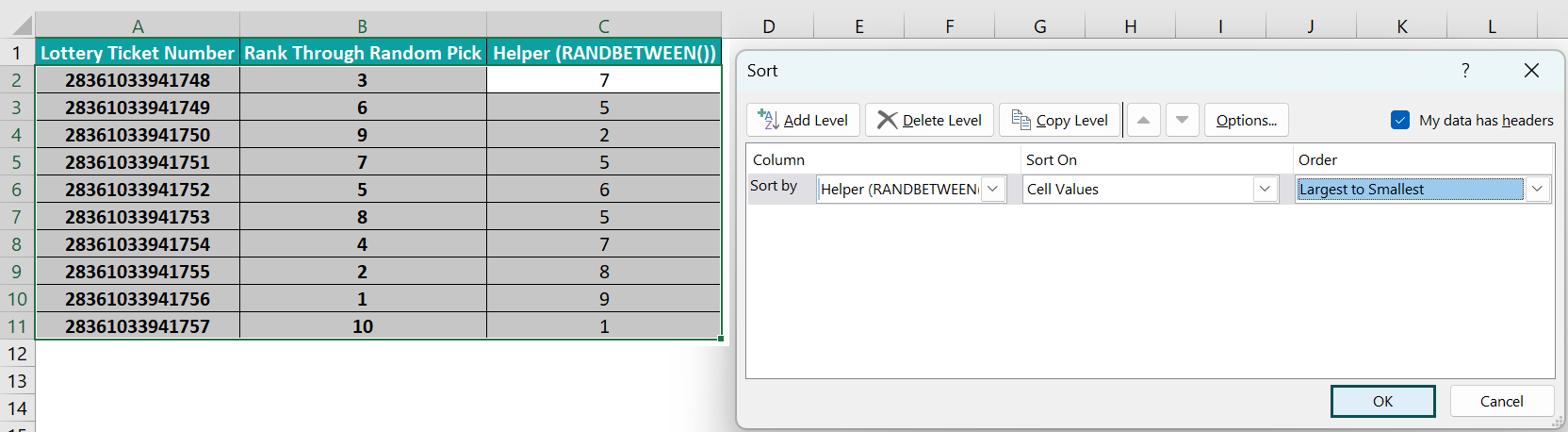Click the Add Level button

click(x=803, y=120)
